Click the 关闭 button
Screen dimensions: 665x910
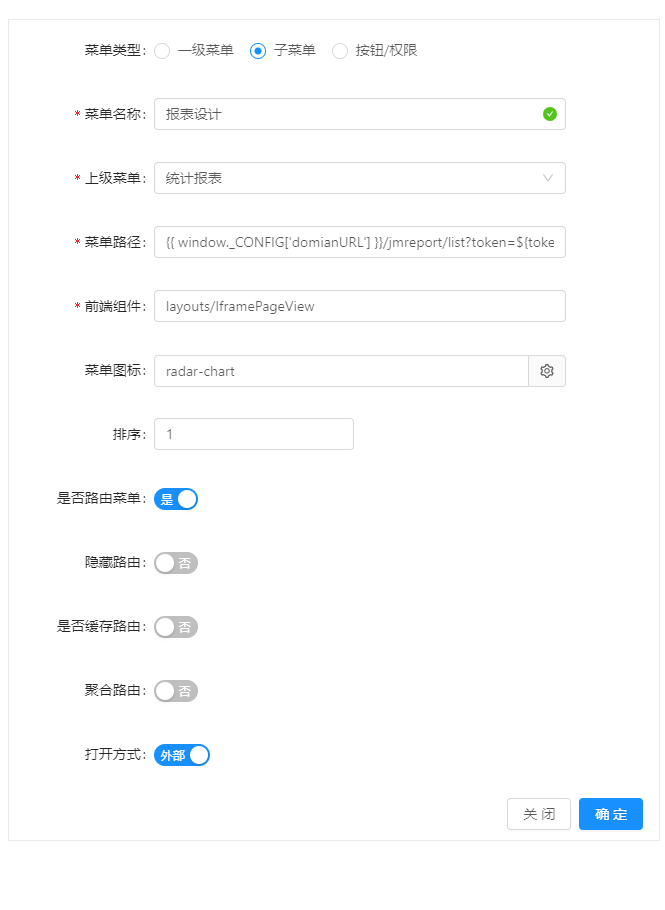[538, 814]
